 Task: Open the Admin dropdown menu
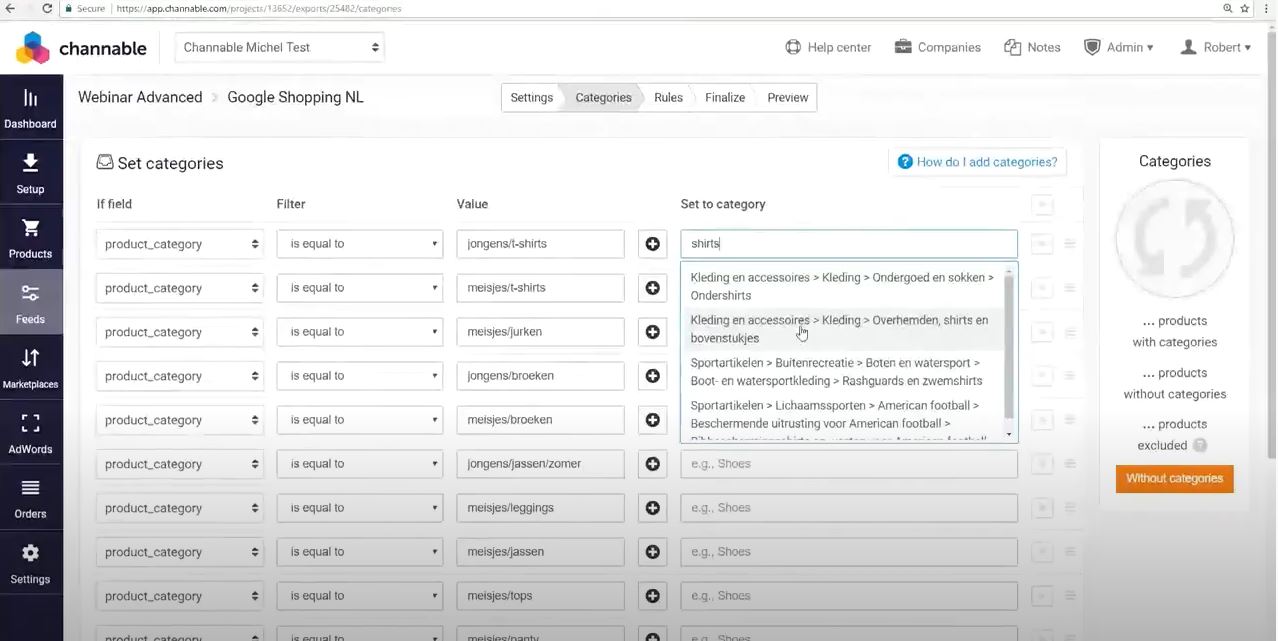pos(1118,47)
